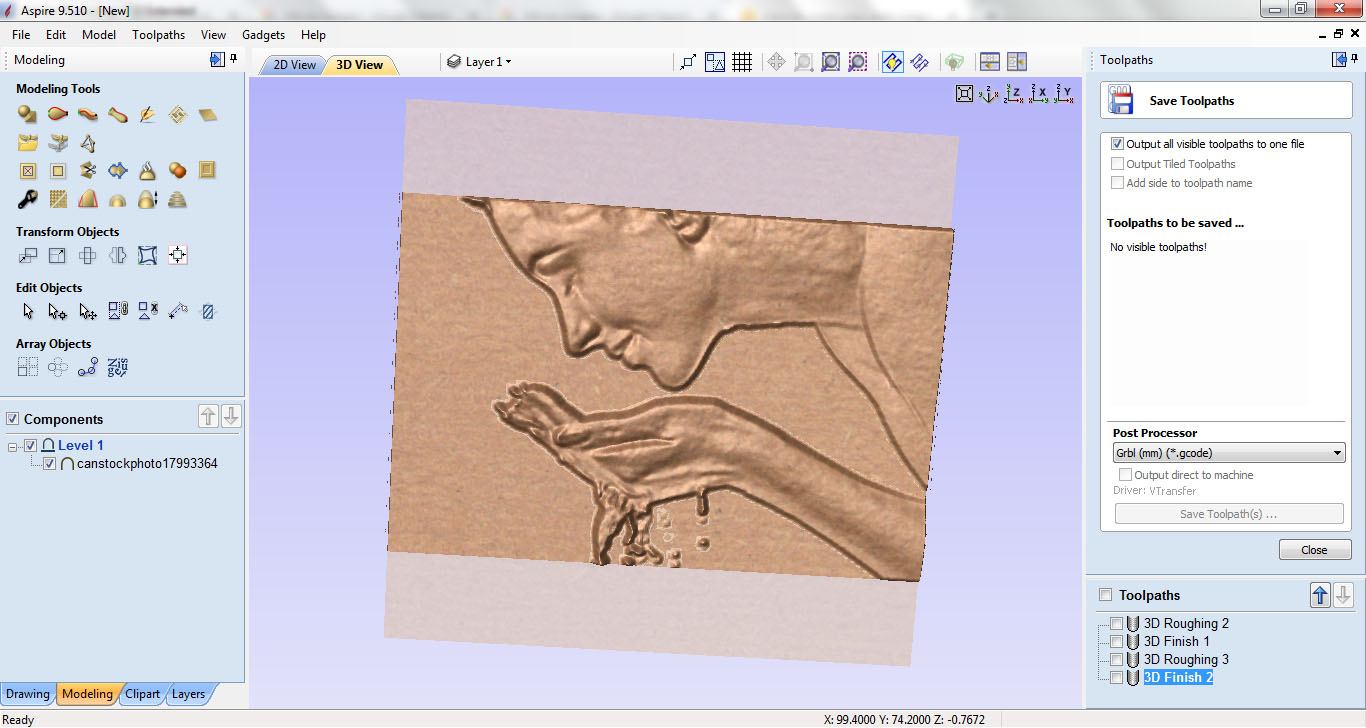The width and height of the screenshot is (1366, 728).
Task: Click the scissors Split Component icon
Action: 88,171
